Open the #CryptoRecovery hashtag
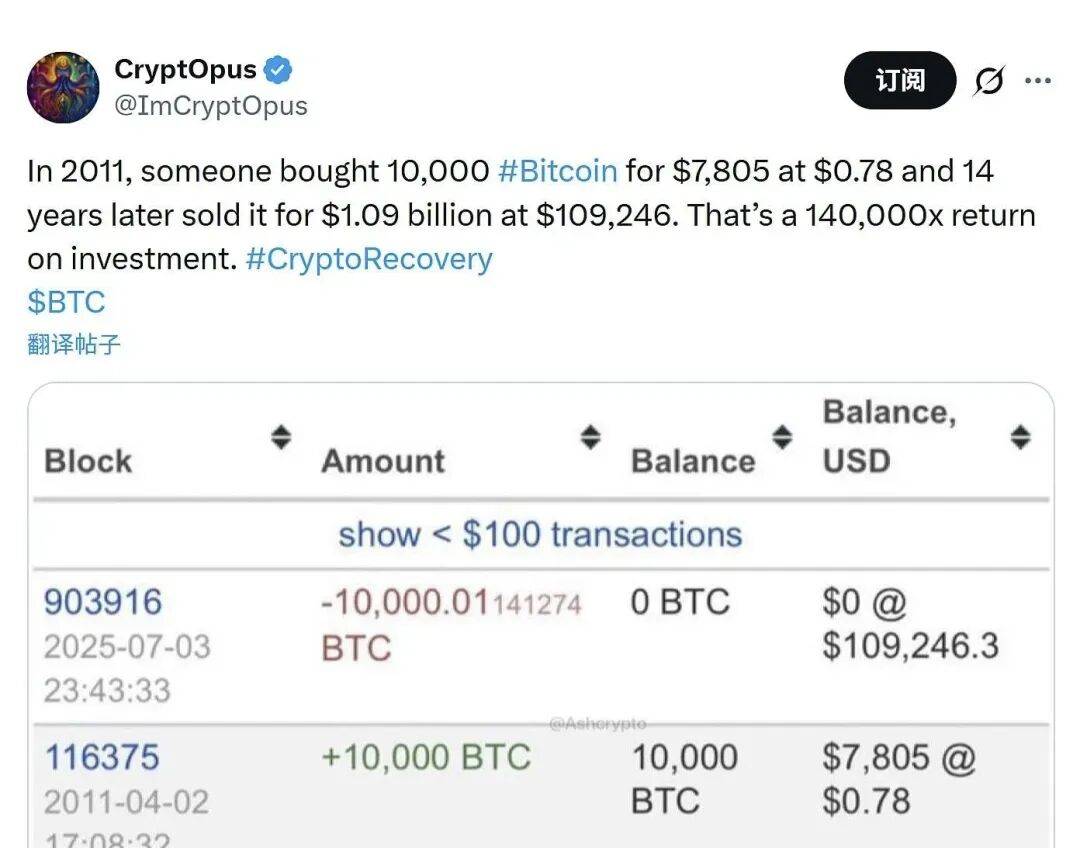This screenshot has width=1080, height=848. coord(369,259)
